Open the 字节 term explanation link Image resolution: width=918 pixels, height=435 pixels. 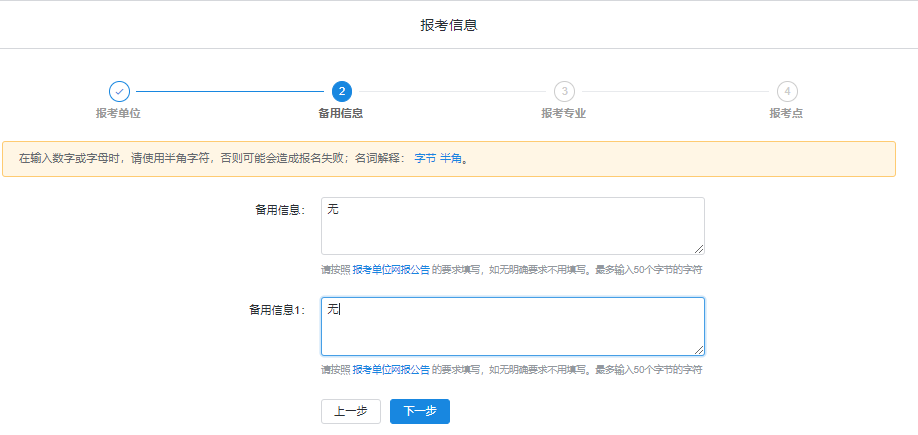click(425, 159)
